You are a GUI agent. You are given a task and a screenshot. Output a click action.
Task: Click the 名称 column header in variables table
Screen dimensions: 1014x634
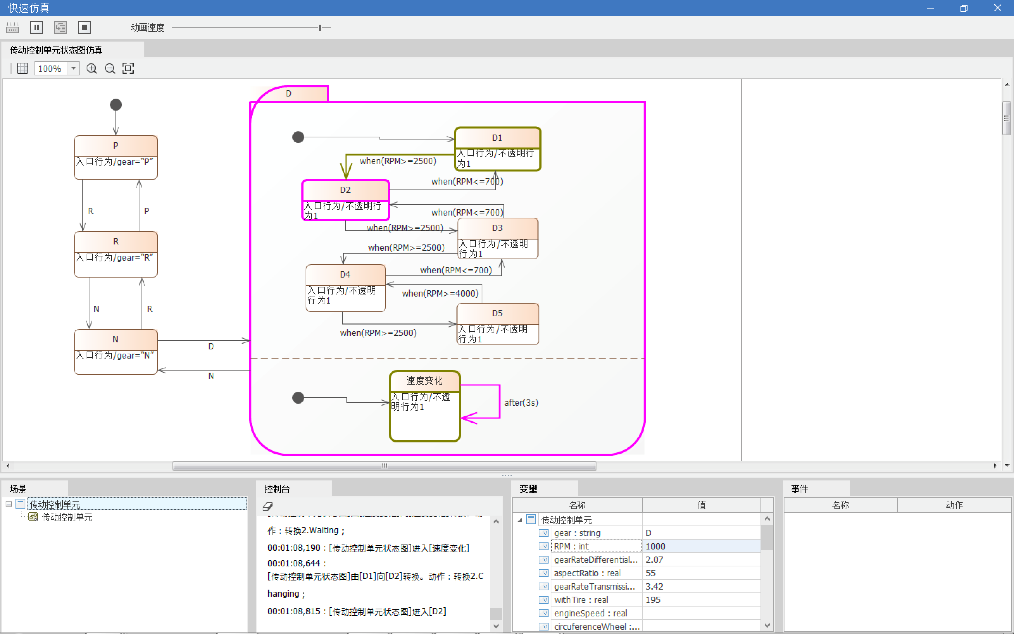[579, 505]
